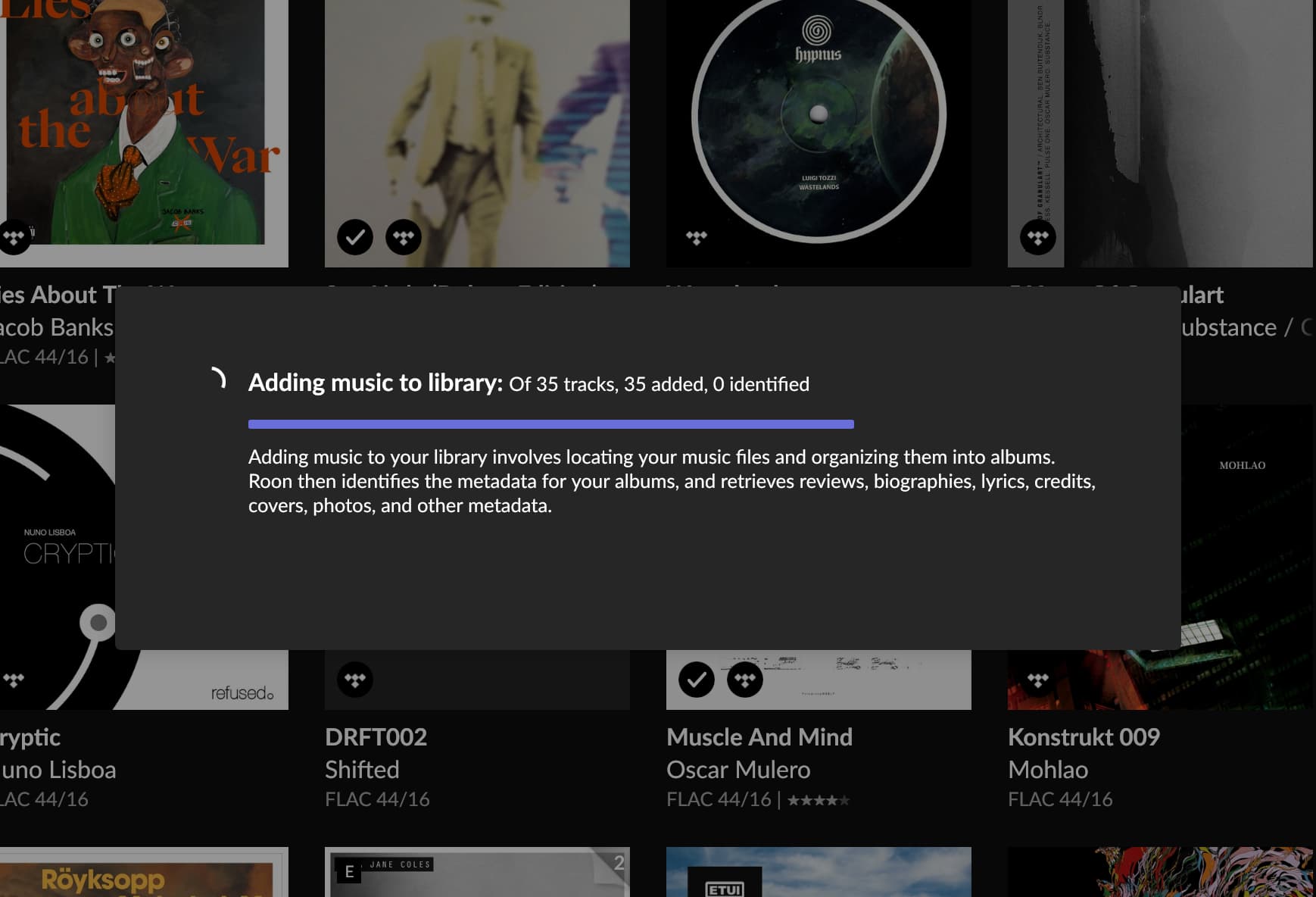Click the 'Adding music to library:' heading
The width and height of the screenshot is (1316, 897).
click(376, 383)
